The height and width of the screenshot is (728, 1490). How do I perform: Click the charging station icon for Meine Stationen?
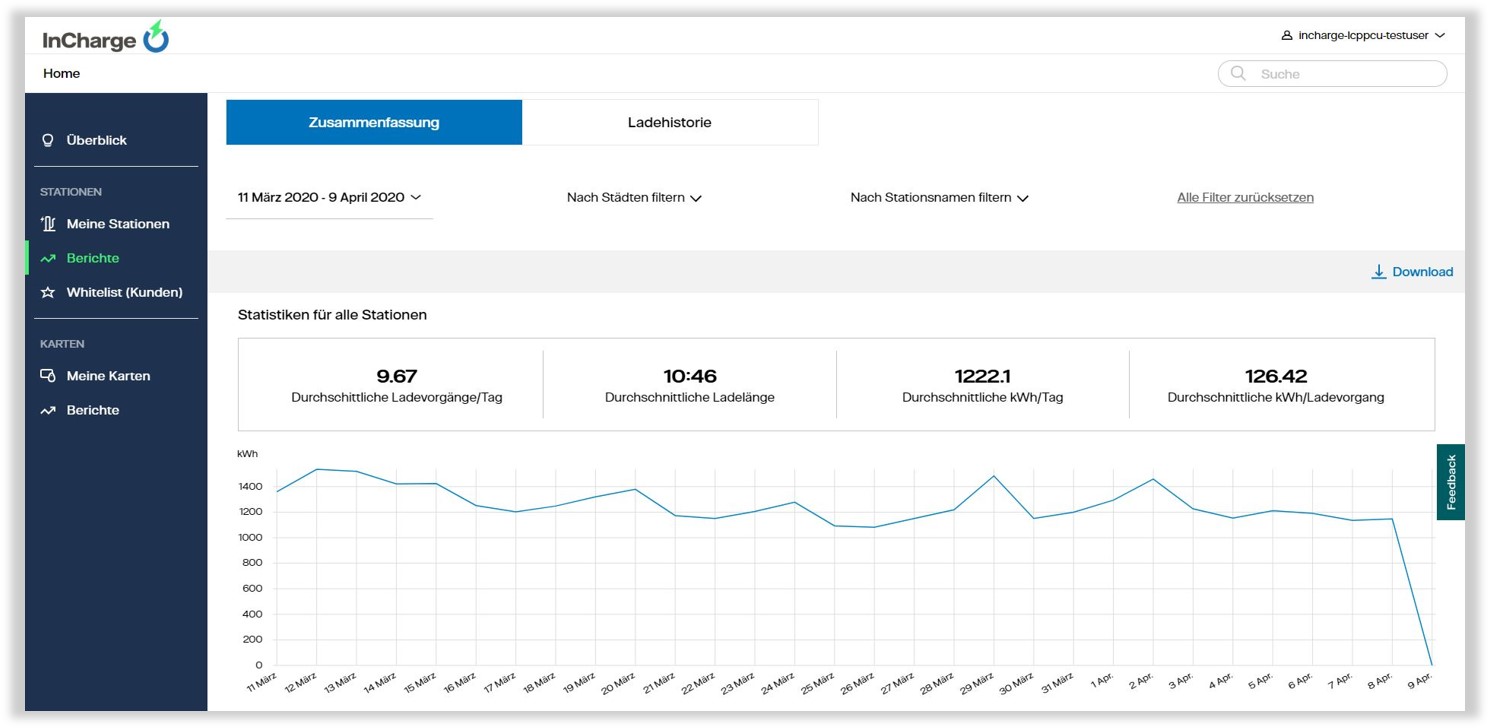click(x=47, y=224)
